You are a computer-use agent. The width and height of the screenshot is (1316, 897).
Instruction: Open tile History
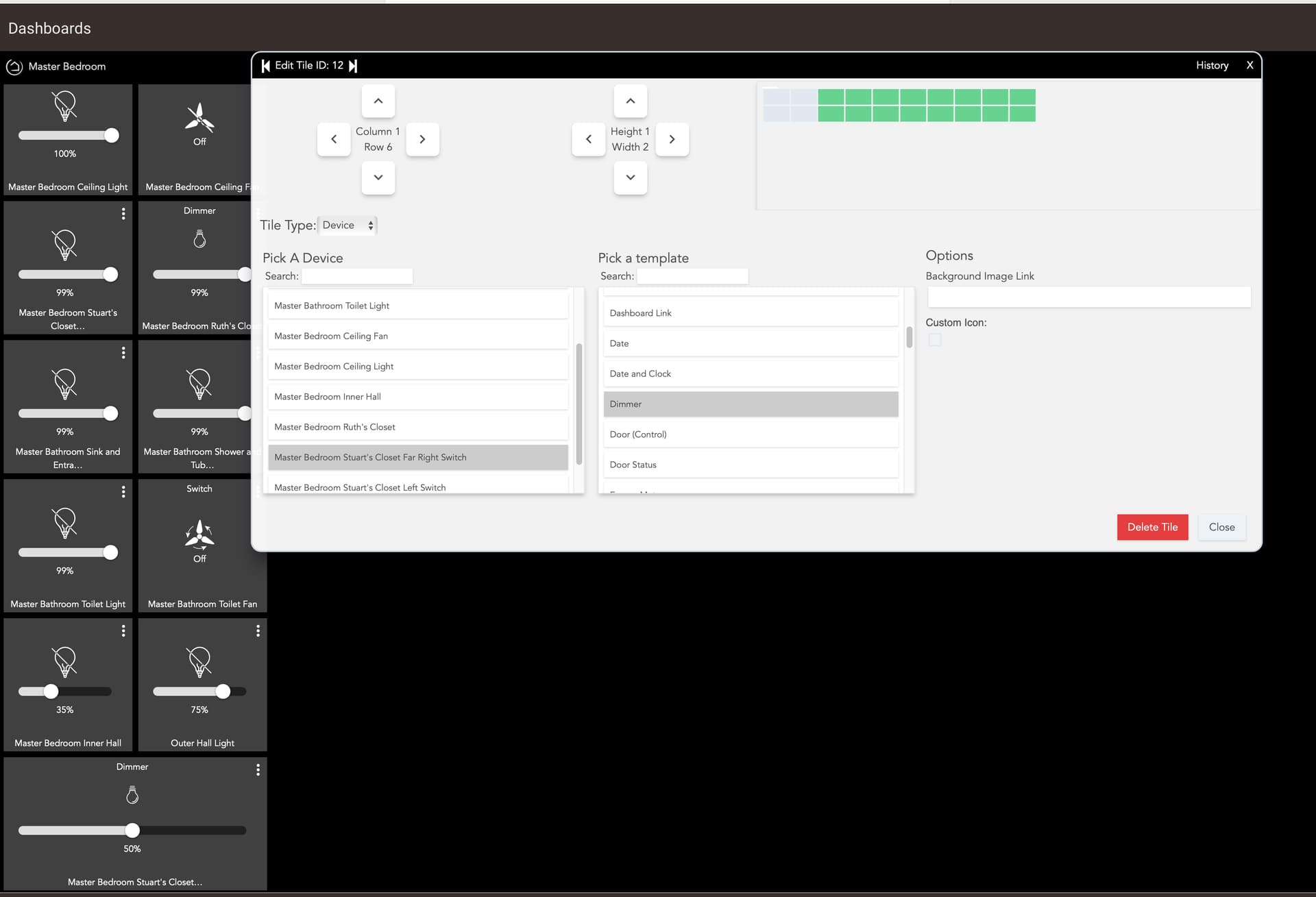click(1212, 66)
